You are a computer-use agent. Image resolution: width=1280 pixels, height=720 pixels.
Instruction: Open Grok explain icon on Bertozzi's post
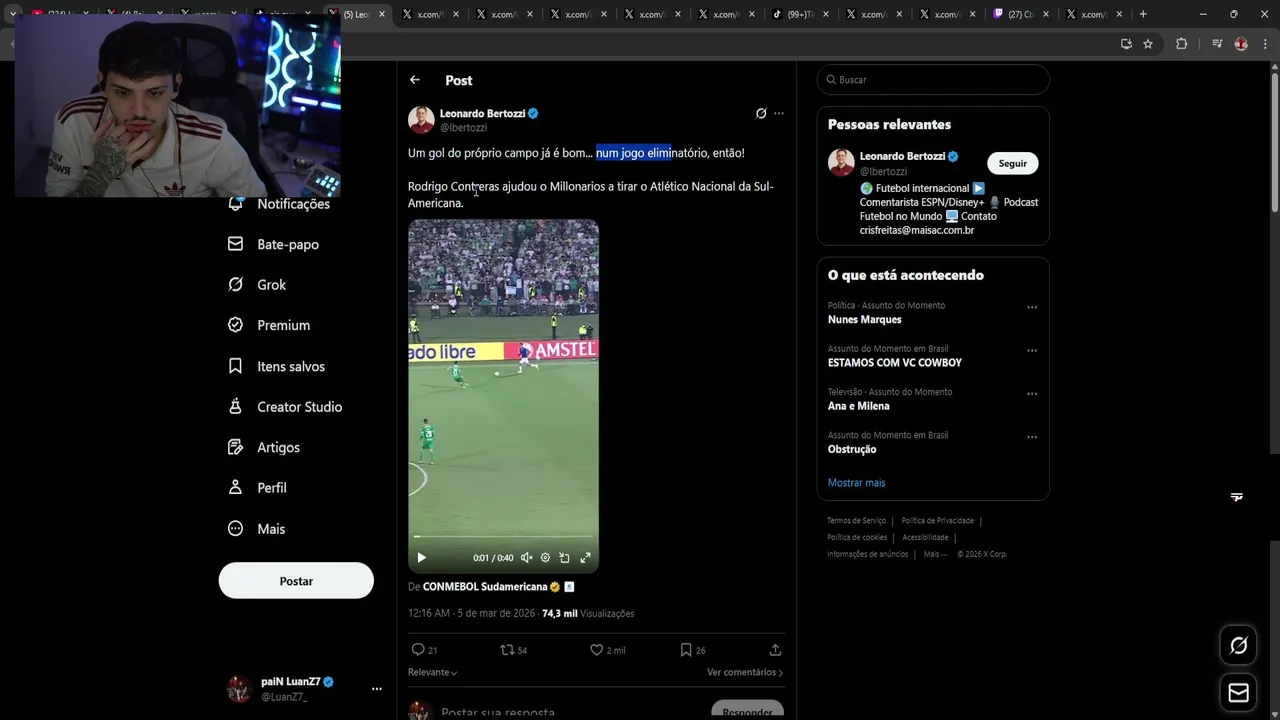pos(761,114)
